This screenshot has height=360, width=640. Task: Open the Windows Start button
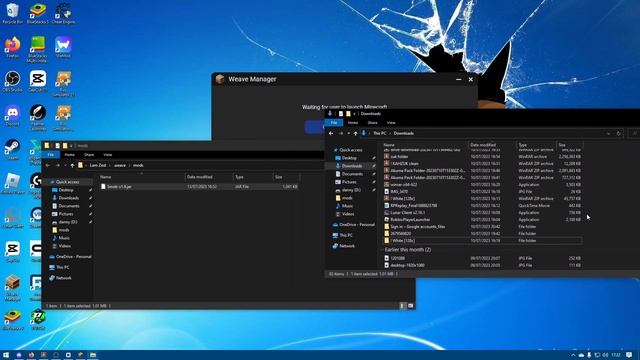click(x=6, y=355)
